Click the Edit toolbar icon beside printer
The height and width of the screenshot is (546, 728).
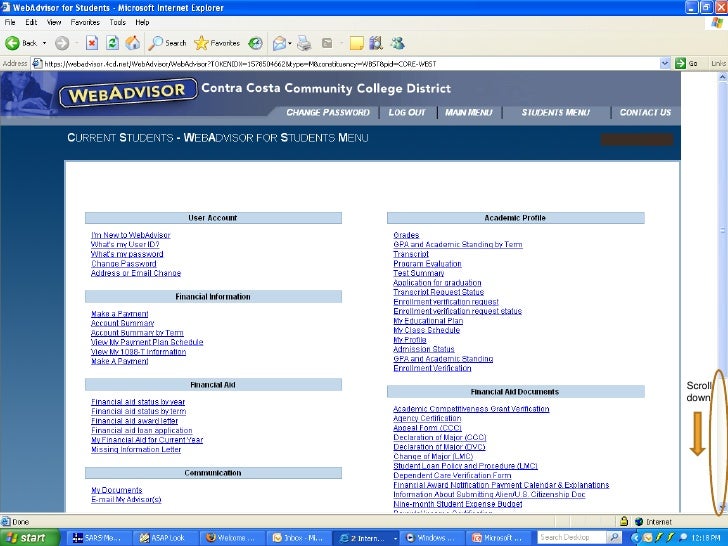pyautogui.click(x=327, y=43)
